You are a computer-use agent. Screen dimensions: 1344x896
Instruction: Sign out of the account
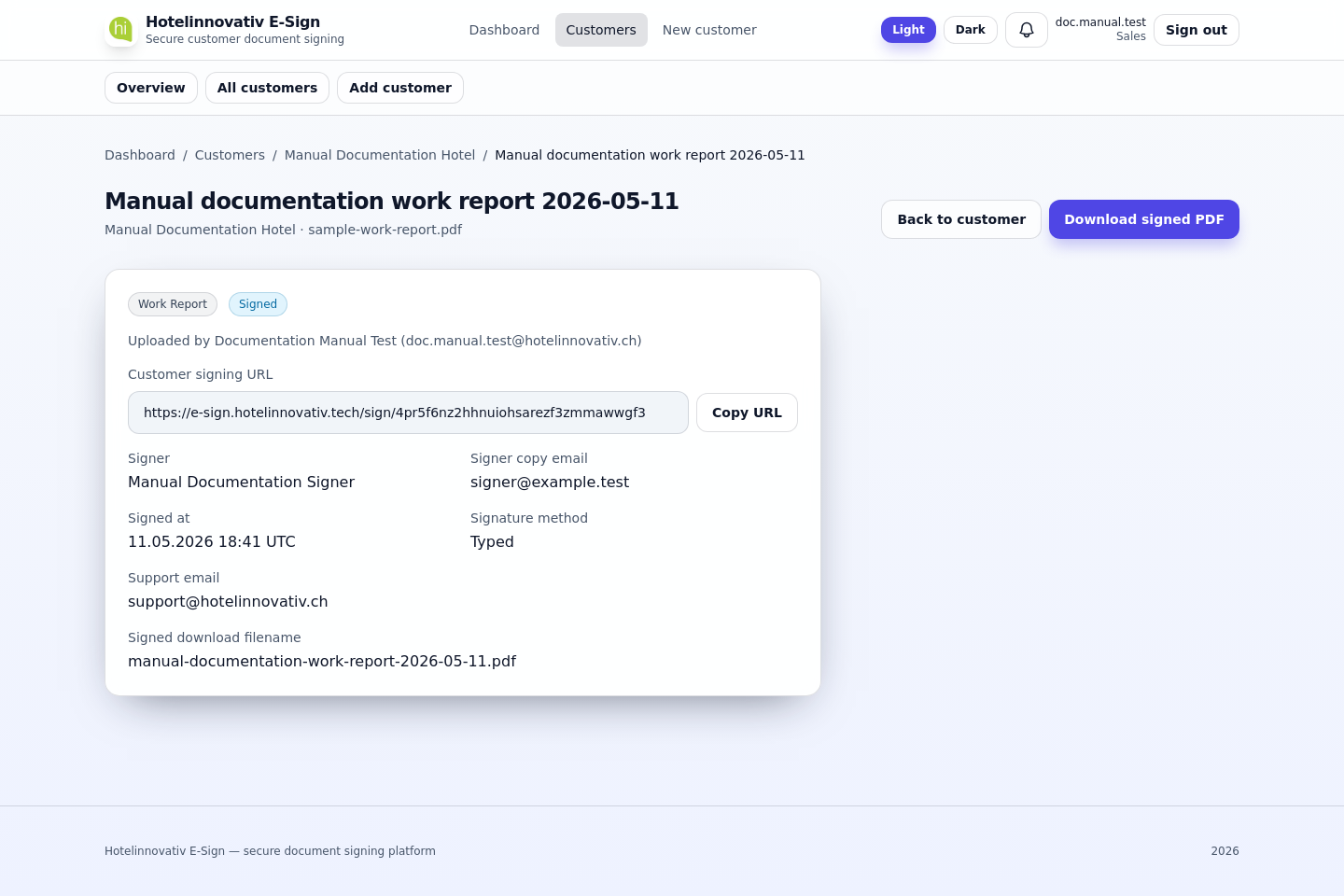coord(1197,30)
